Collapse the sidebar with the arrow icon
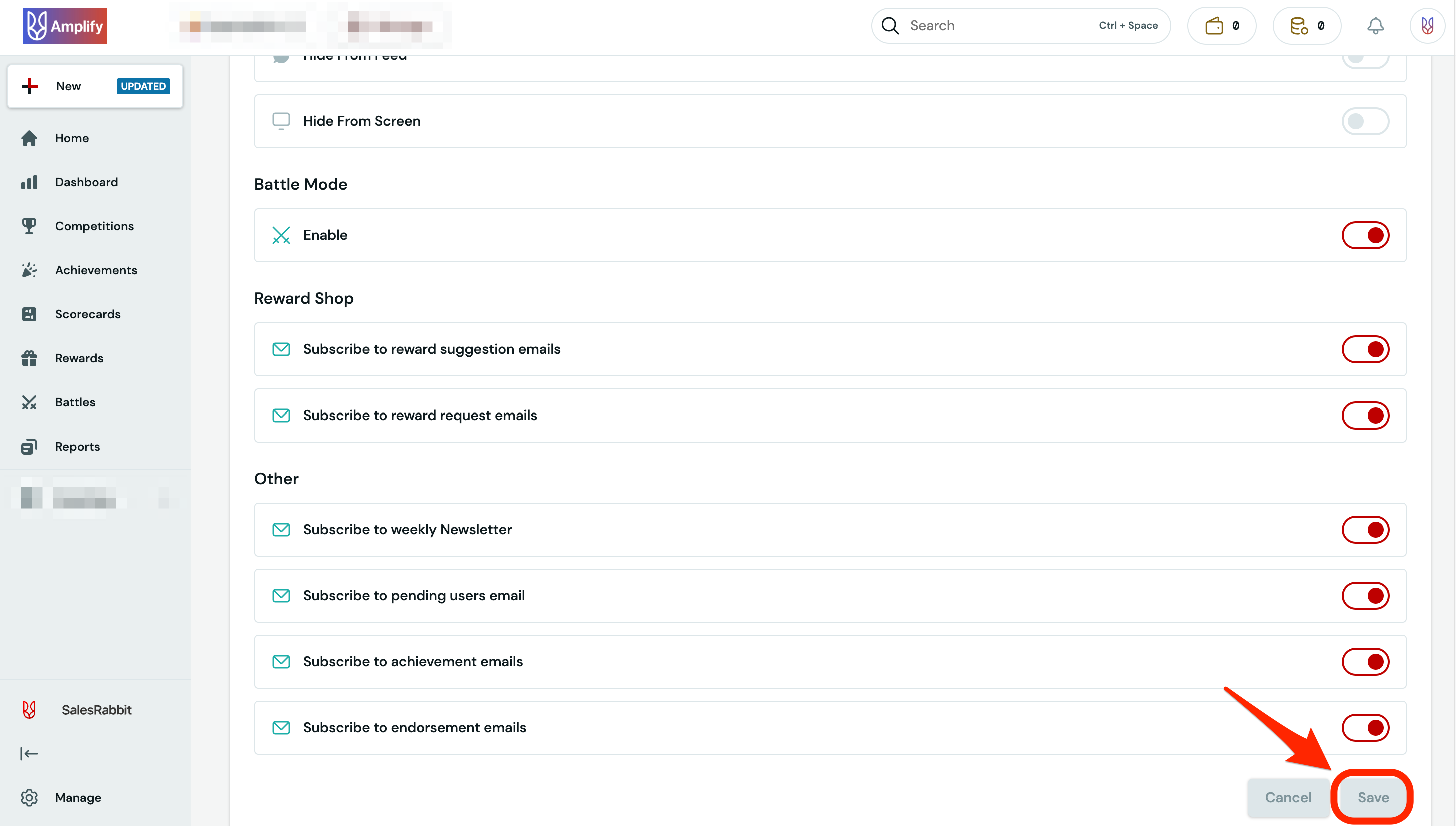Screen dimensions: 1456x826 click(29, 754)
